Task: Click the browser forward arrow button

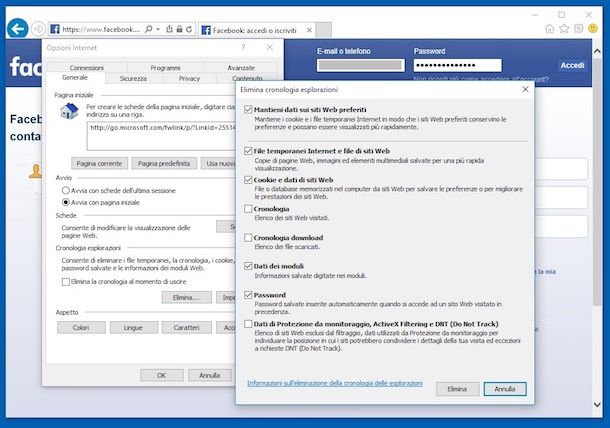Action: tap(38, 29)
